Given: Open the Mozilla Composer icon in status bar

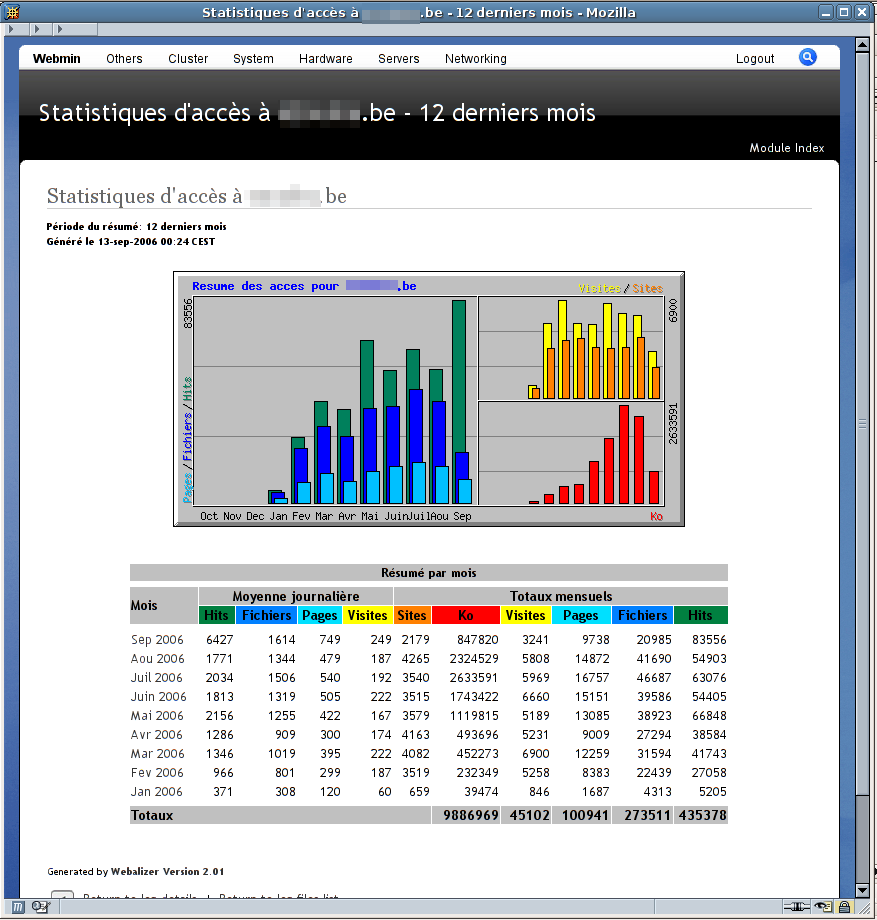Looking at the screenshot, I should tap(42, 908).
